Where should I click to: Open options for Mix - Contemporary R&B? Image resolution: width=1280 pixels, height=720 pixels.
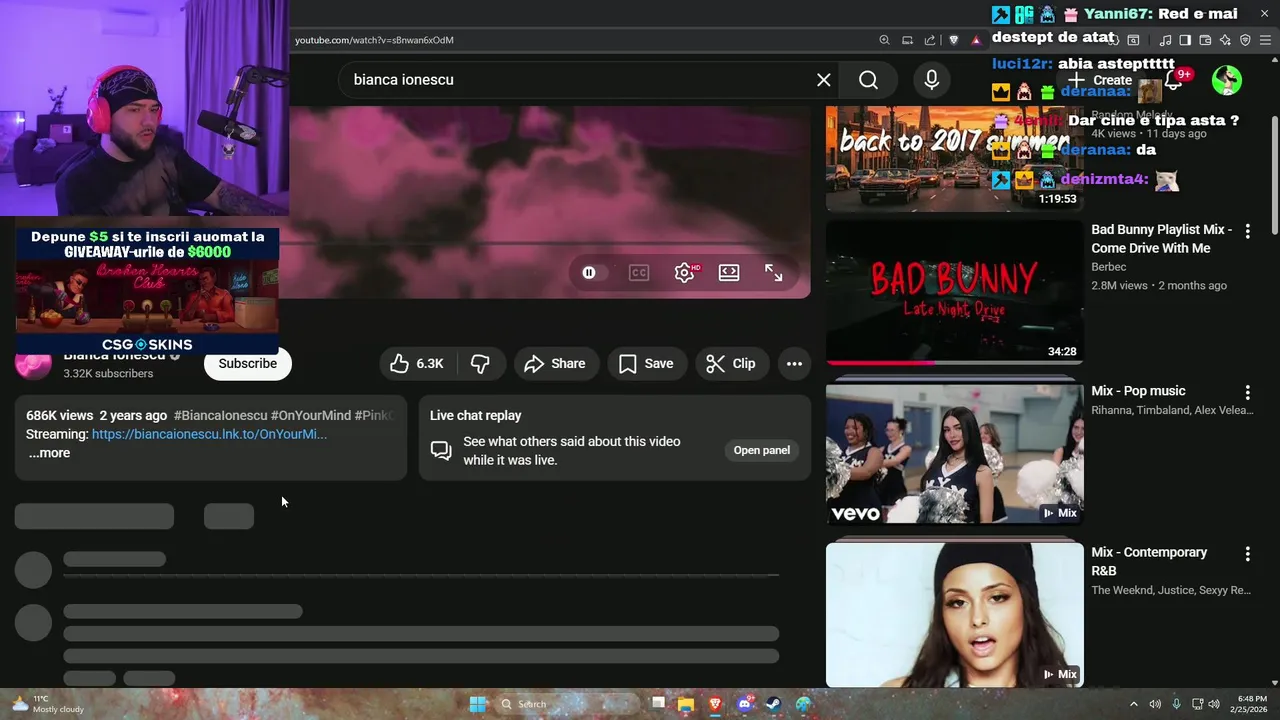1247,553
